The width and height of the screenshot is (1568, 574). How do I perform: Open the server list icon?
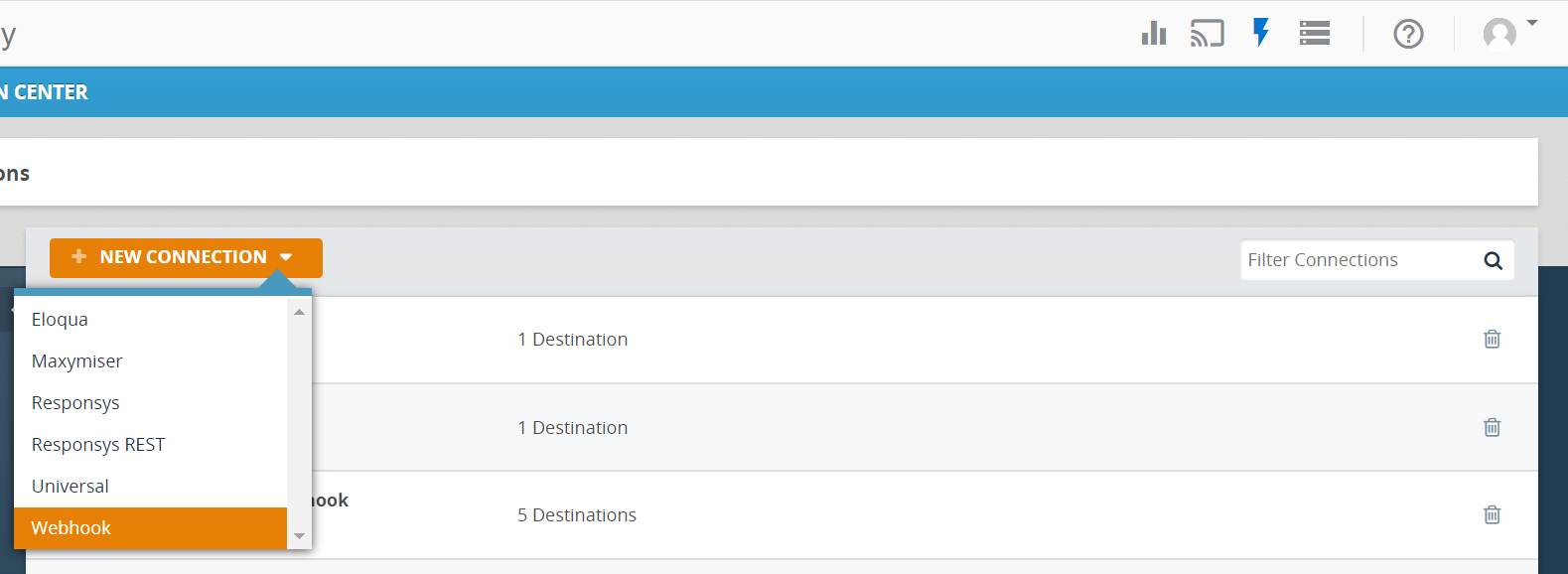pos(1314,34)
